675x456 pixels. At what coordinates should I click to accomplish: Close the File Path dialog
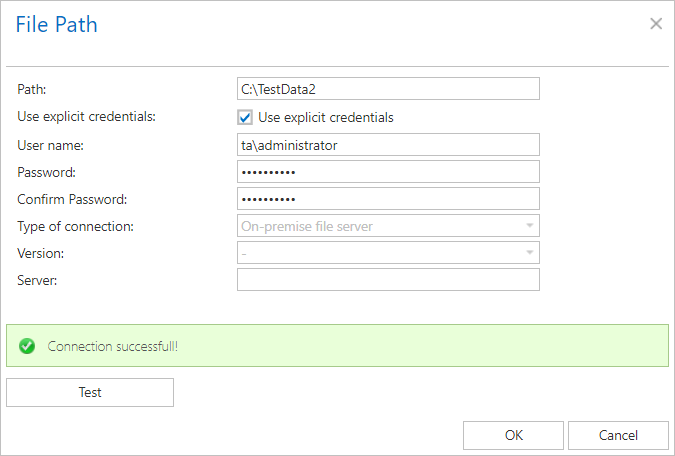656,24
